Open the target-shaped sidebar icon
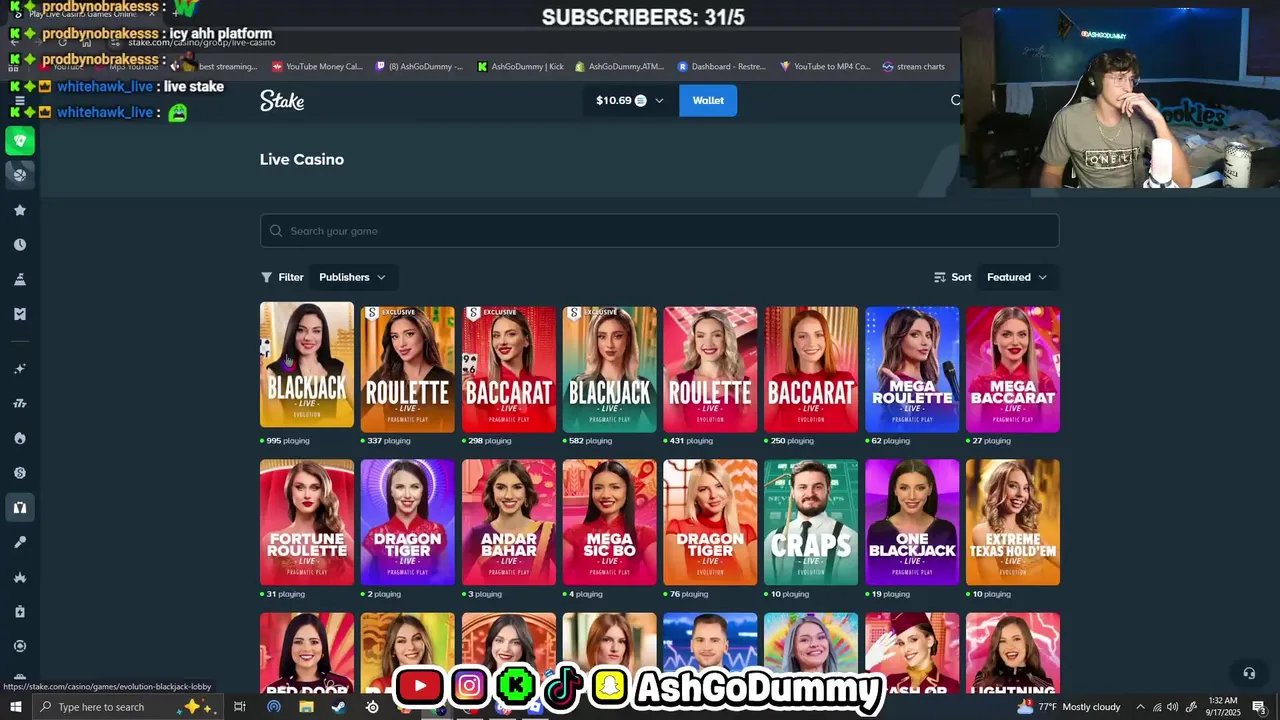Image resolution: width=1280 pixels, height=720 pixels. coord(20,646)
